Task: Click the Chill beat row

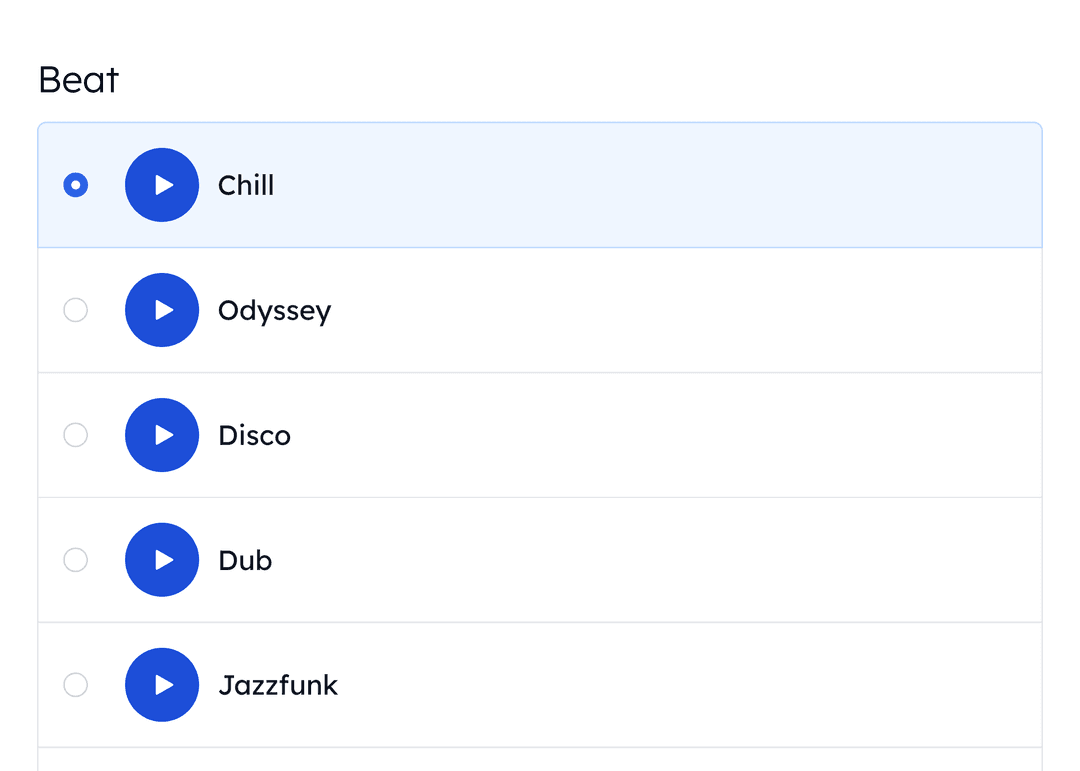Action: pos(600,185)
